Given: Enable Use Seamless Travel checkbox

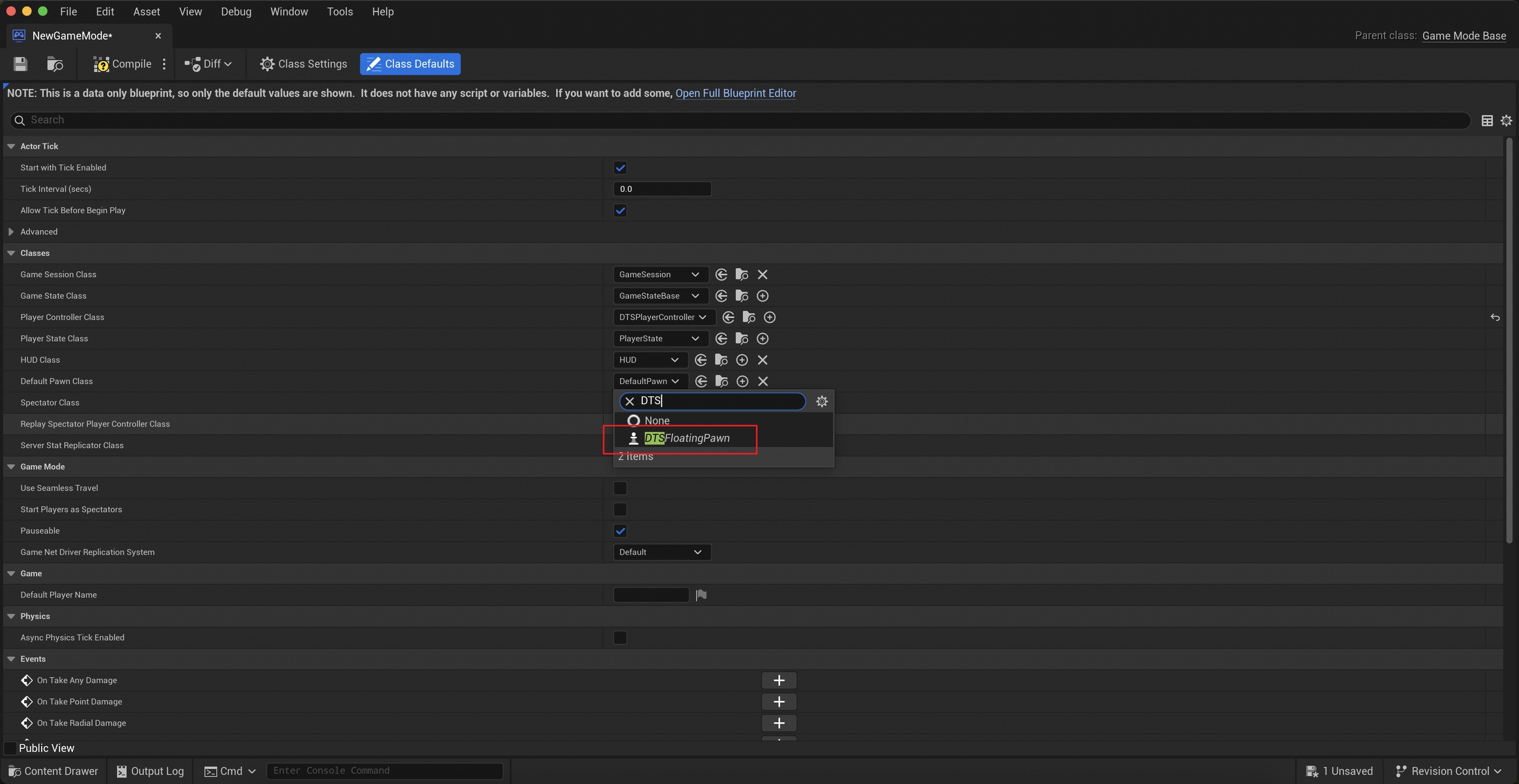Looking at the screenshot, I should 620,488.
